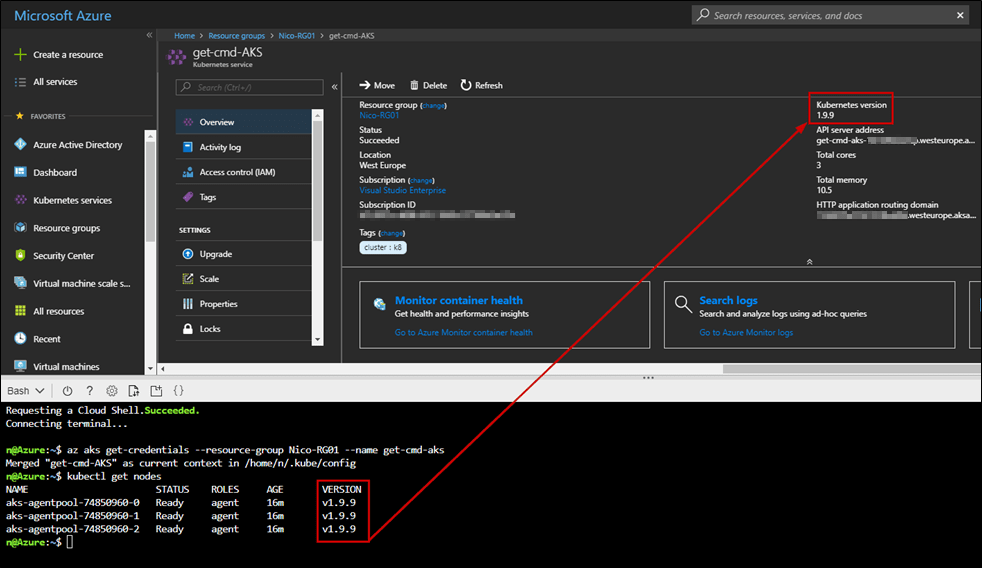
Task: Click the Dashboard icon in the sidebar
Action: click(x=20, y=172)
